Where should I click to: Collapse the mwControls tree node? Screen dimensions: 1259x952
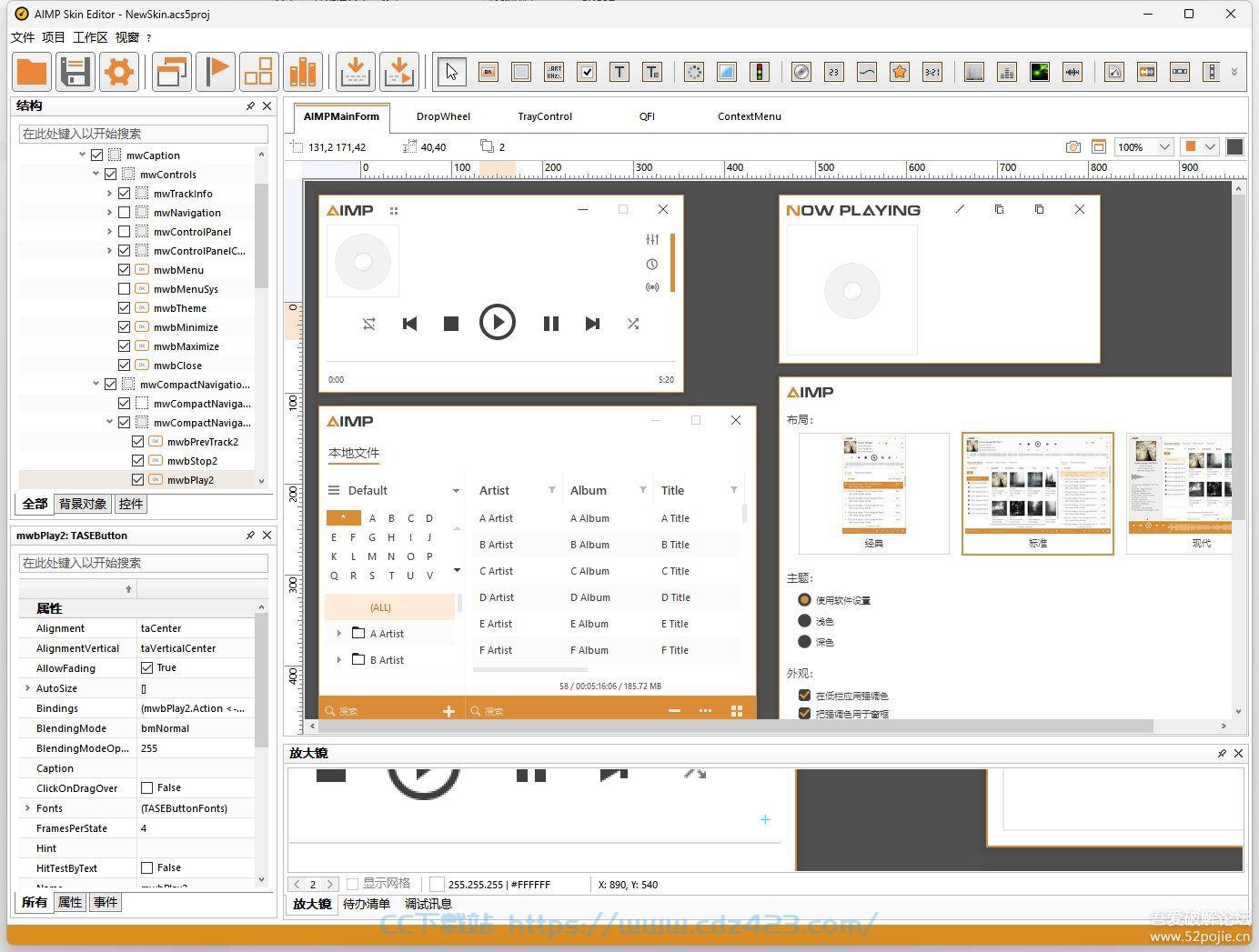coord(96,175)
